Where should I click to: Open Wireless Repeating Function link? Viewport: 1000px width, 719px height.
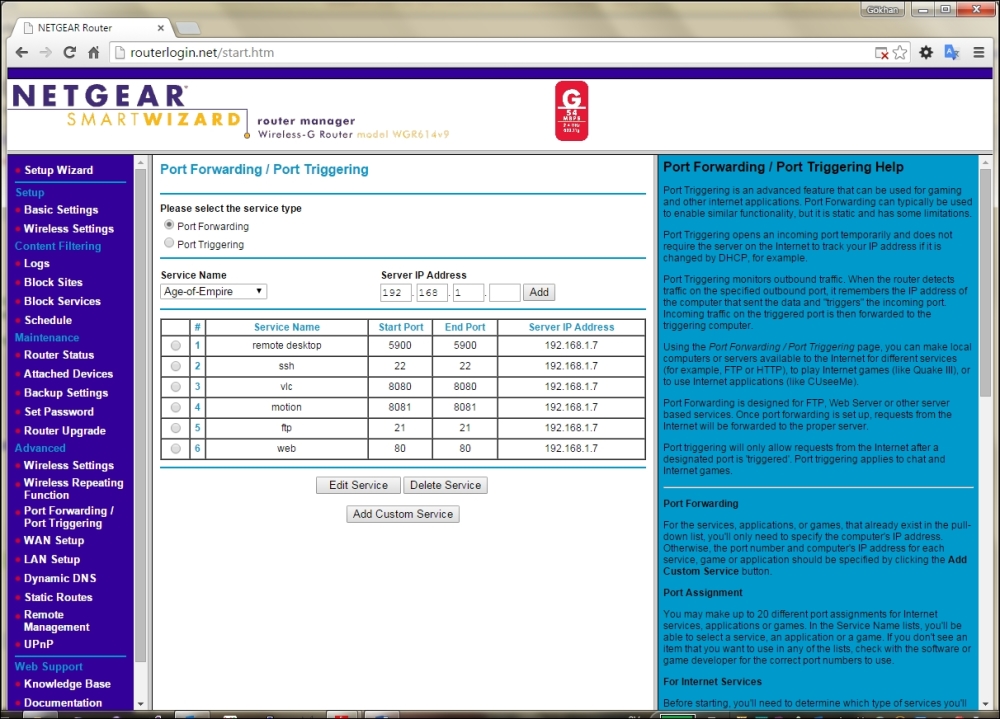[x=73, y=489]
